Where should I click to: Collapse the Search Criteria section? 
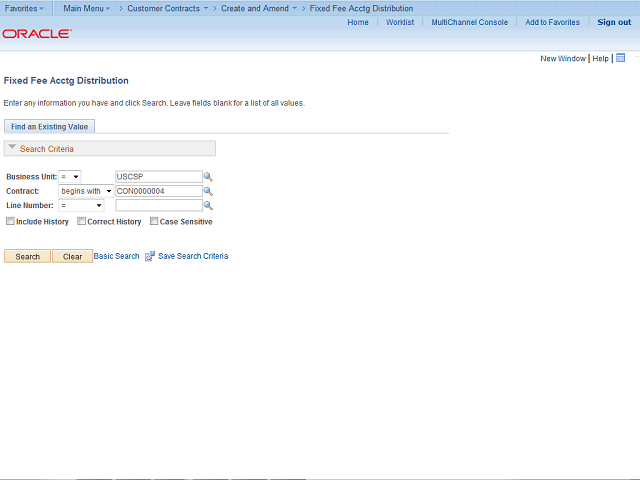(x=12, y=147)
